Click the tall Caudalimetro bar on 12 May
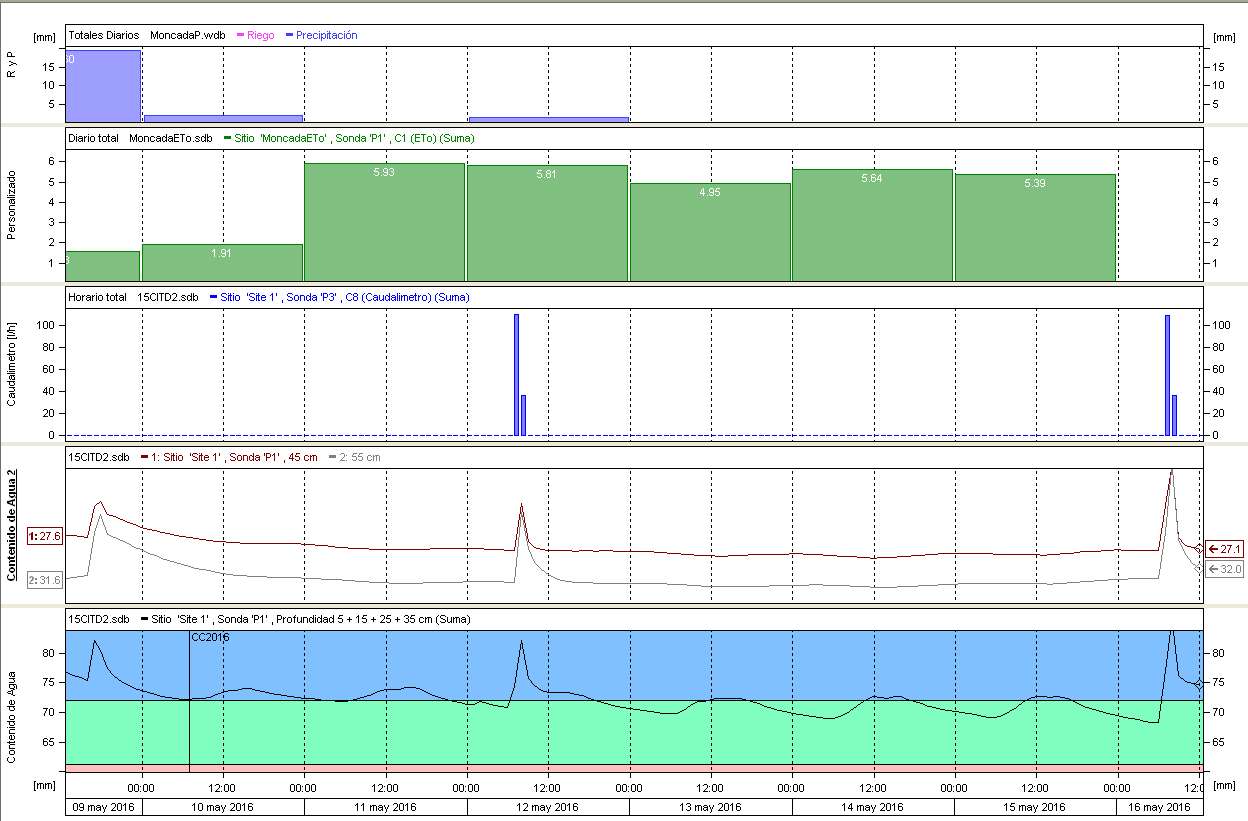This screenshot has width=1248, height=821. click(517, 375)
